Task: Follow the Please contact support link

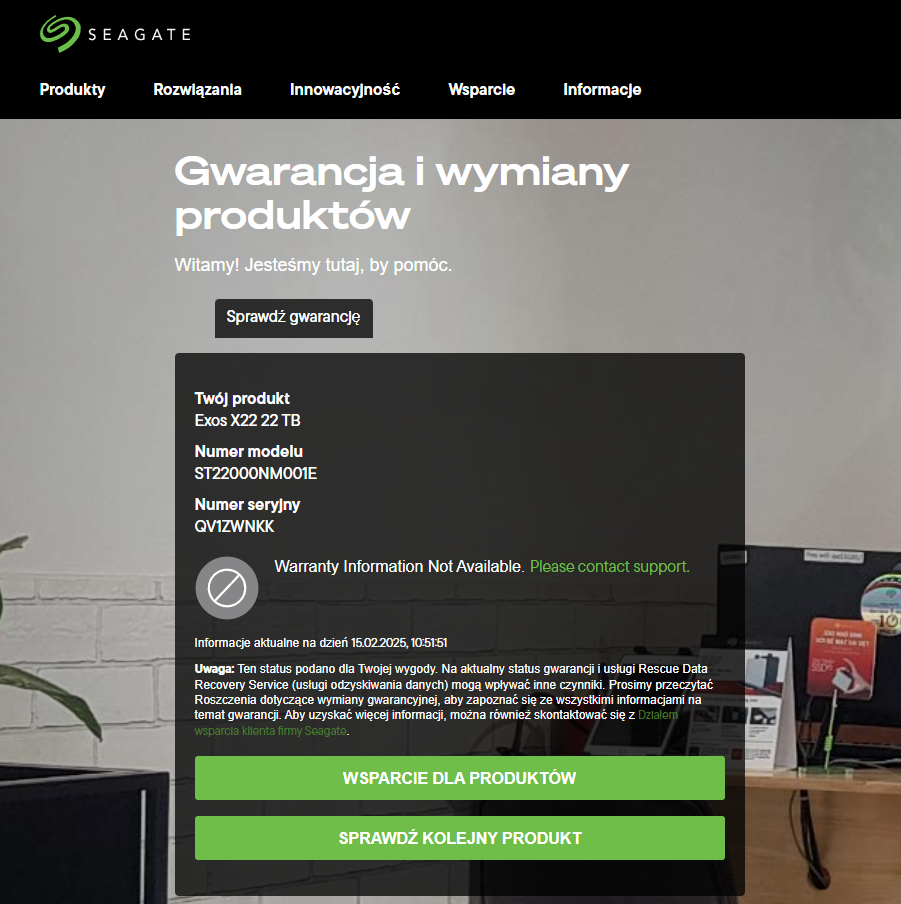Action: pyautogui.click(x=609, y=567)
